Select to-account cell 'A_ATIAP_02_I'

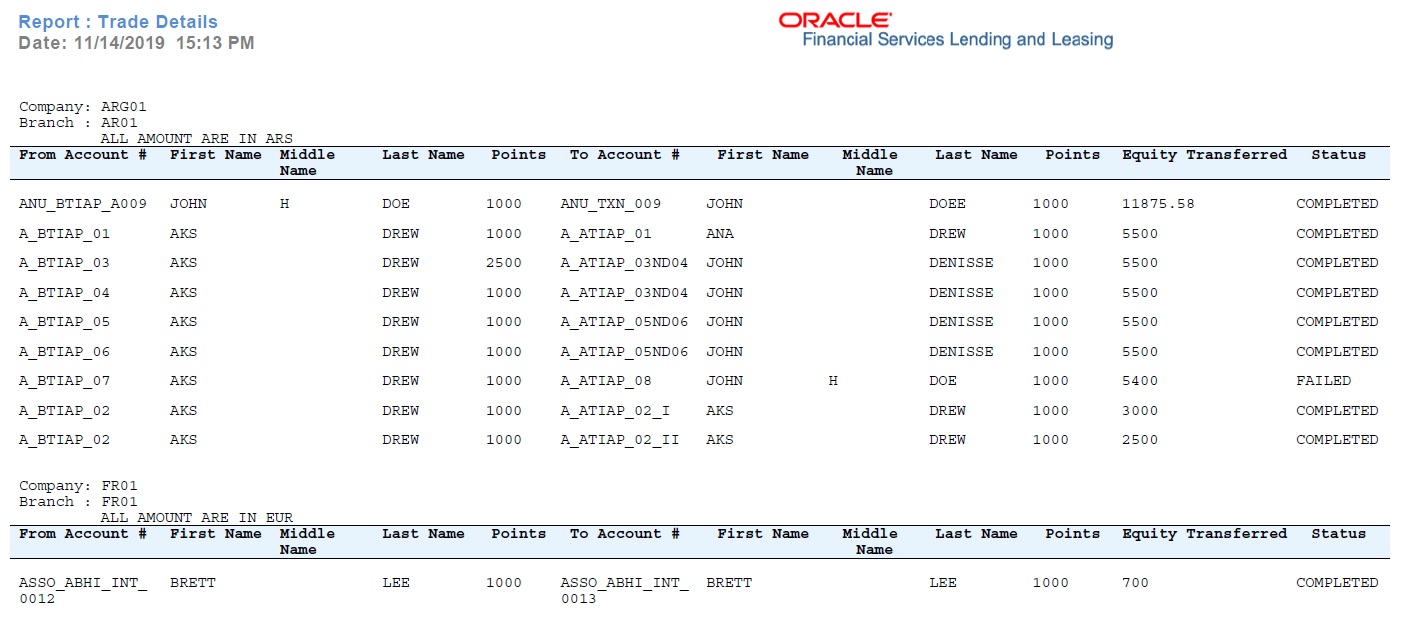point(615,411)
